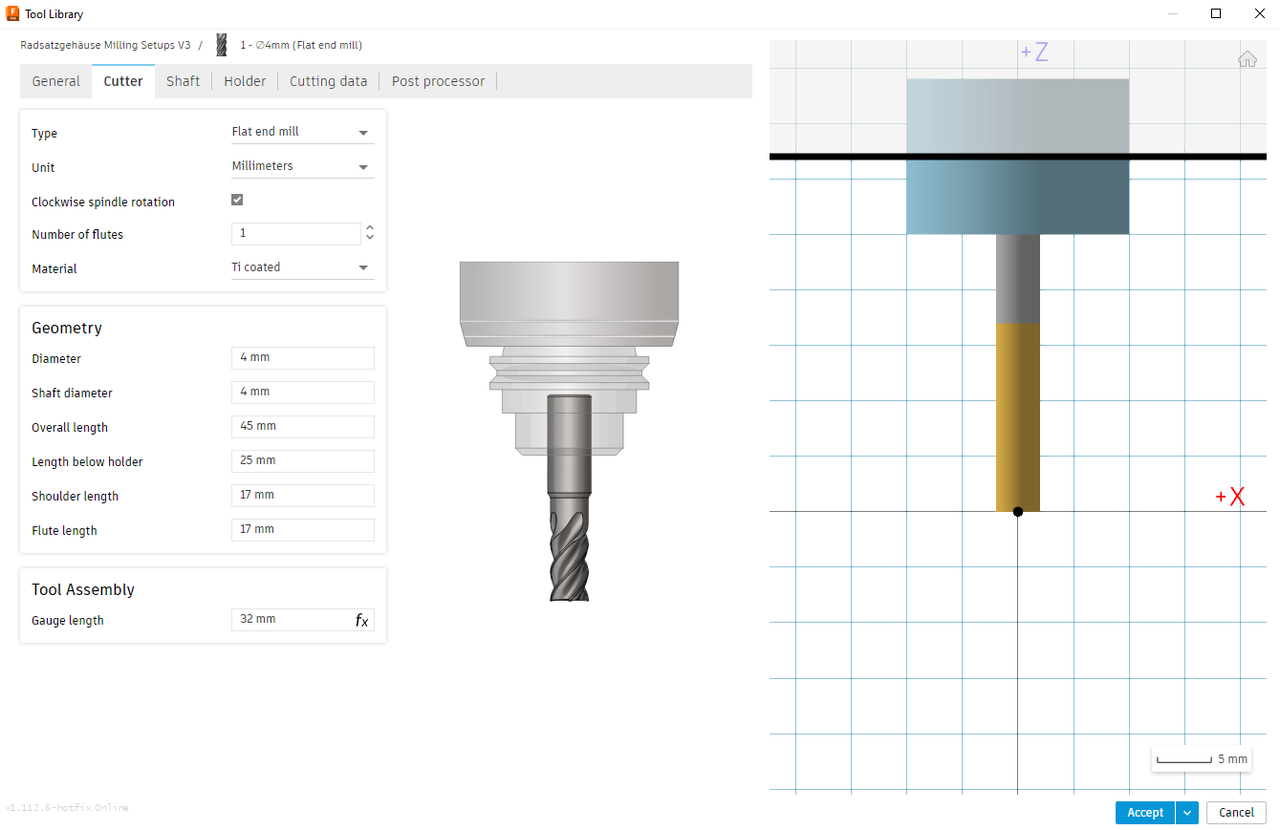The width and height of the screenshot is (1280, 830).
Task: Increase the Number of flutes stepper
Action: 370,228
